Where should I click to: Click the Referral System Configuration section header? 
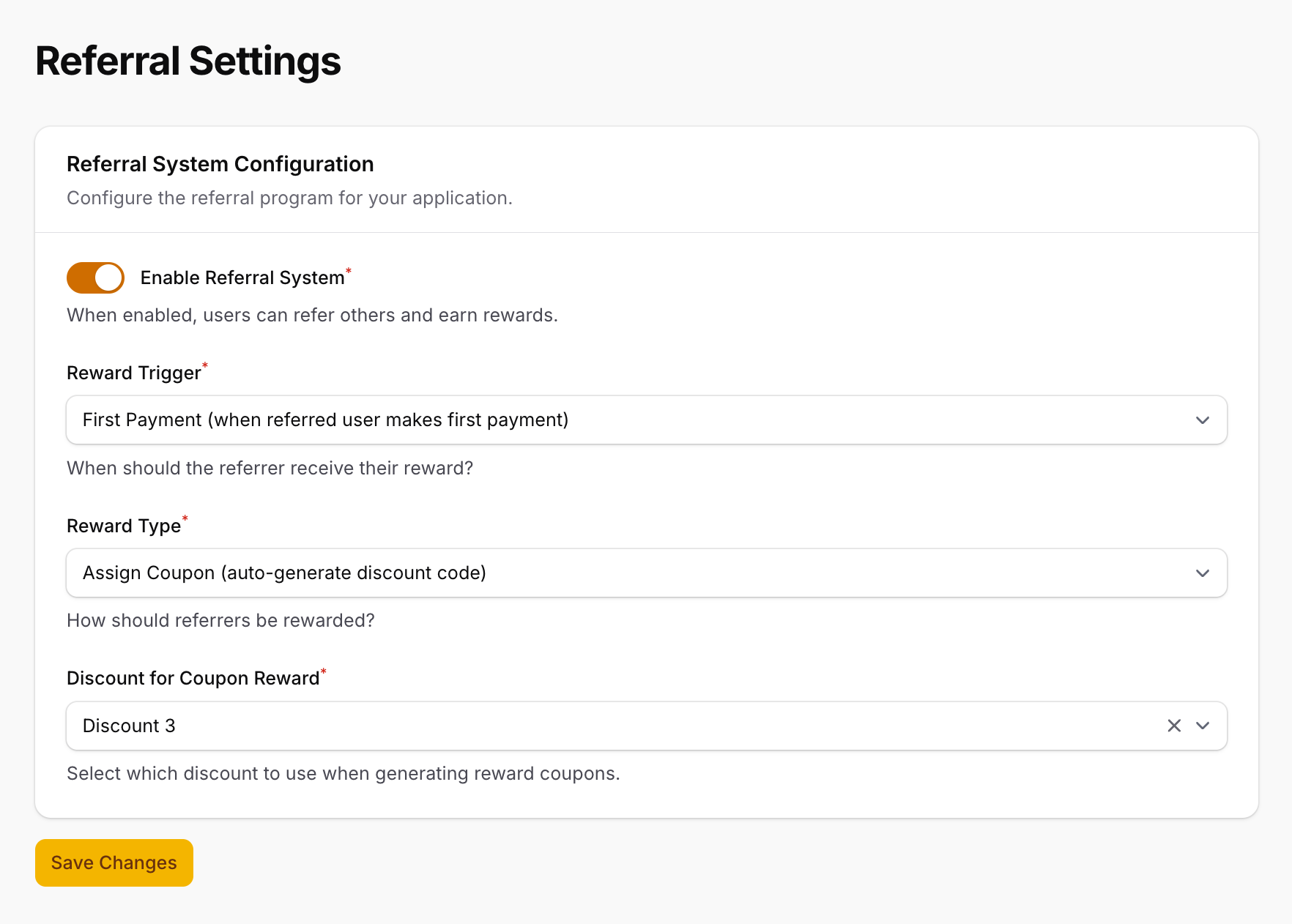click(220, 164)
